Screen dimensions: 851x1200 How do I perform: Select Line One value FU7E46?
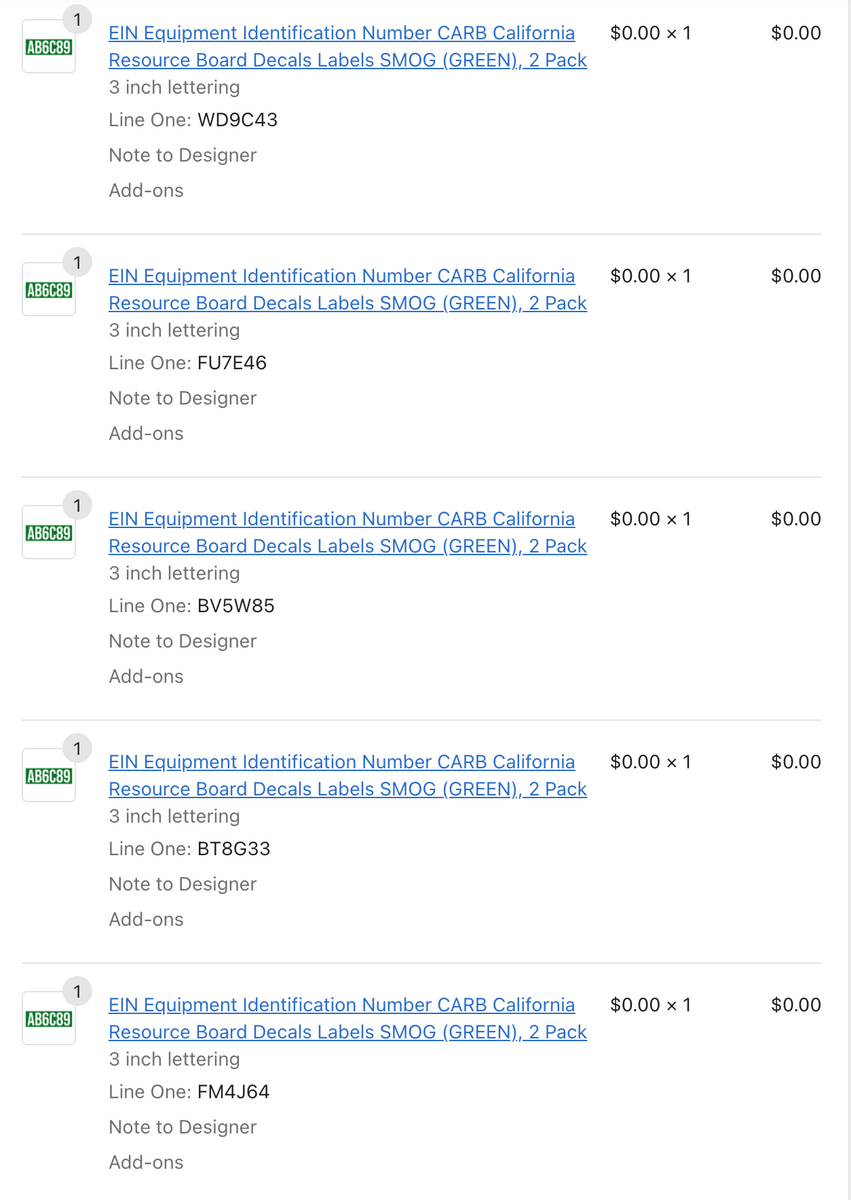click(232, 363)
